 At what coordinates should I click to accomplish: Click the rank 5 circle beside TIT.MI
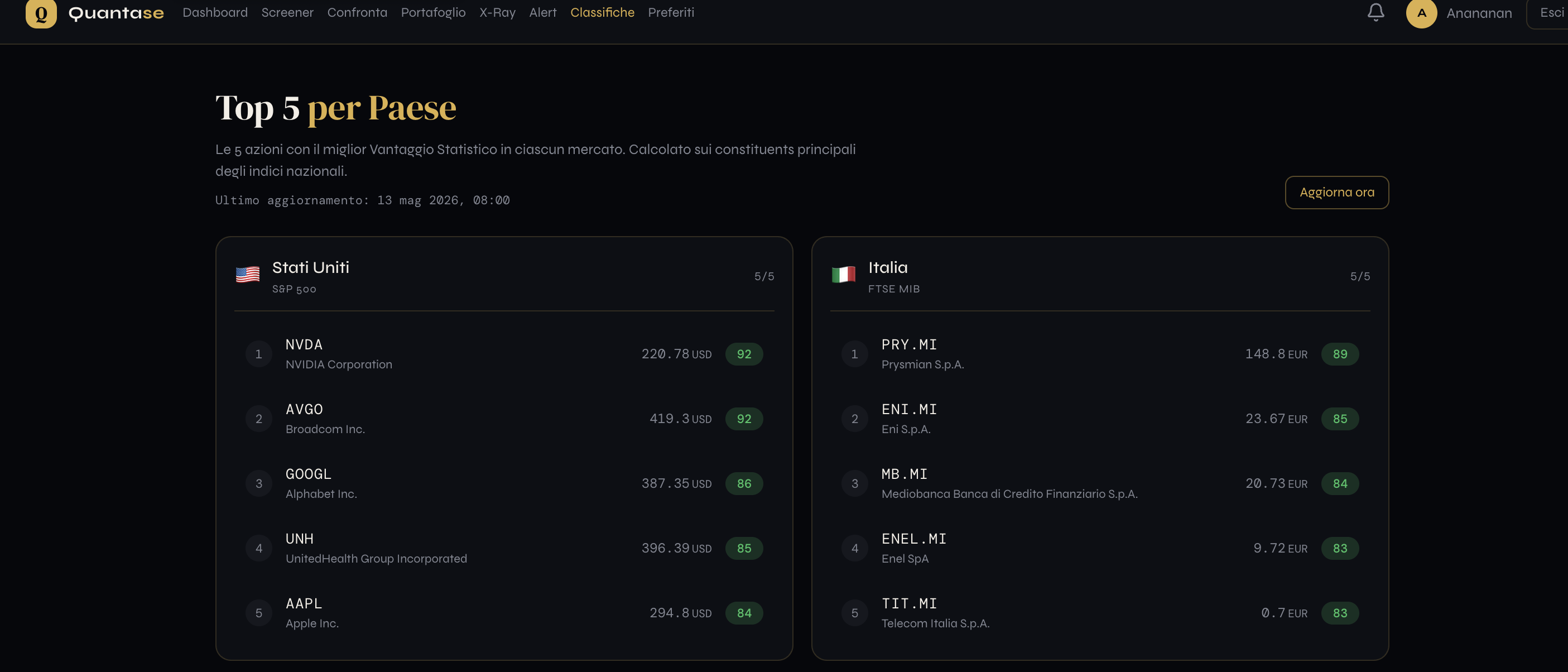tap(855, 613)
